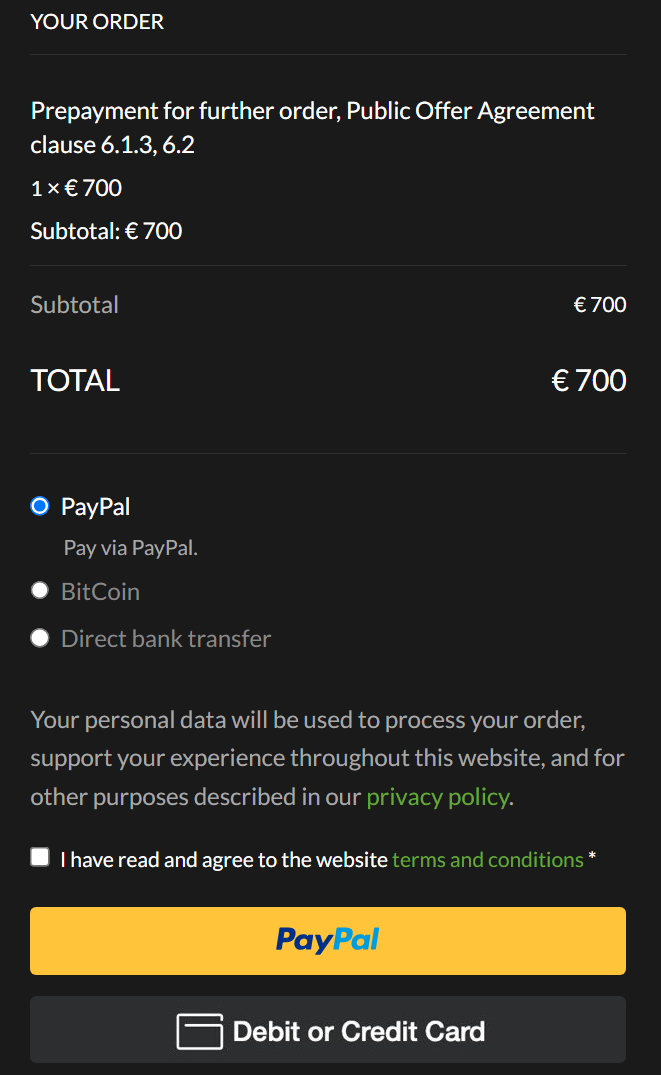The height and width of the screenshot is (1075, 661).
Task: Choose the BitCoin radio button
Action: point(40,591)
